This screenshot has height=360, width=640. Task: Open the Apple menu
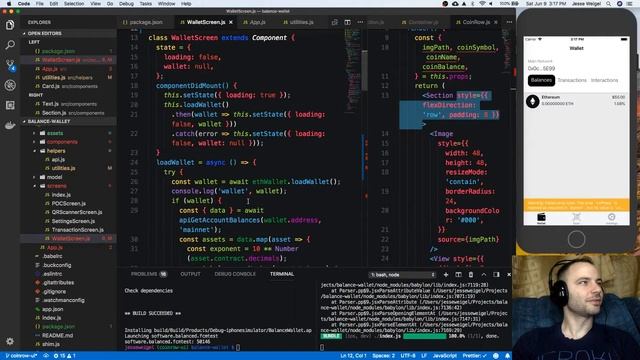click(x=9, y=4)
